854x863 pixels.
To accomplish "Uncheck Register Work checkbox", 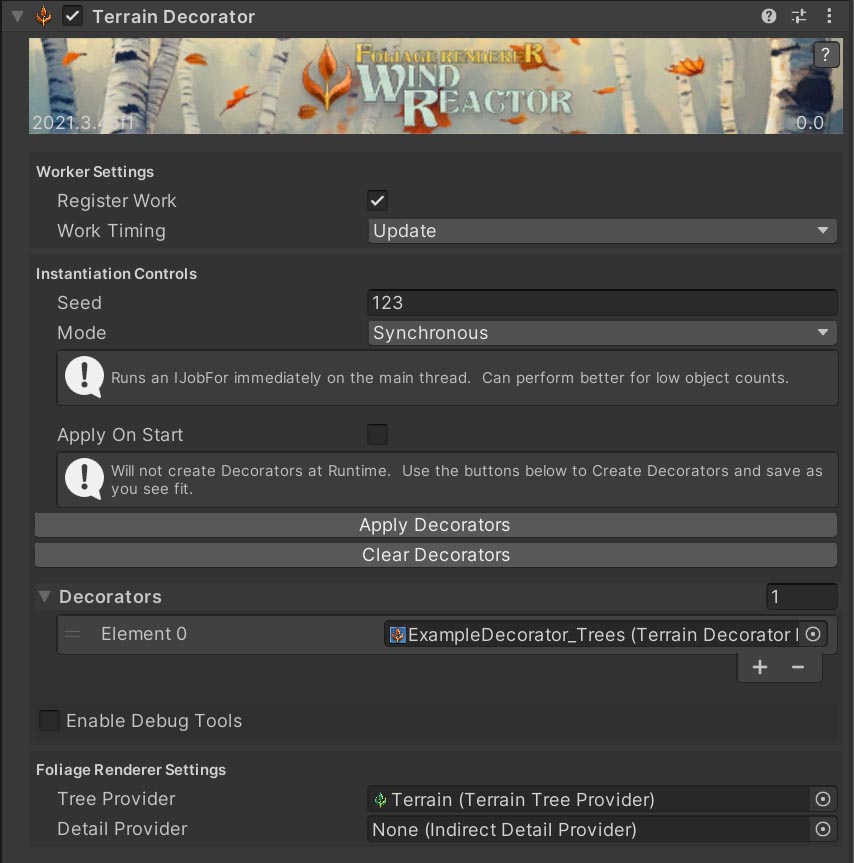I will [x=377, y=201].
